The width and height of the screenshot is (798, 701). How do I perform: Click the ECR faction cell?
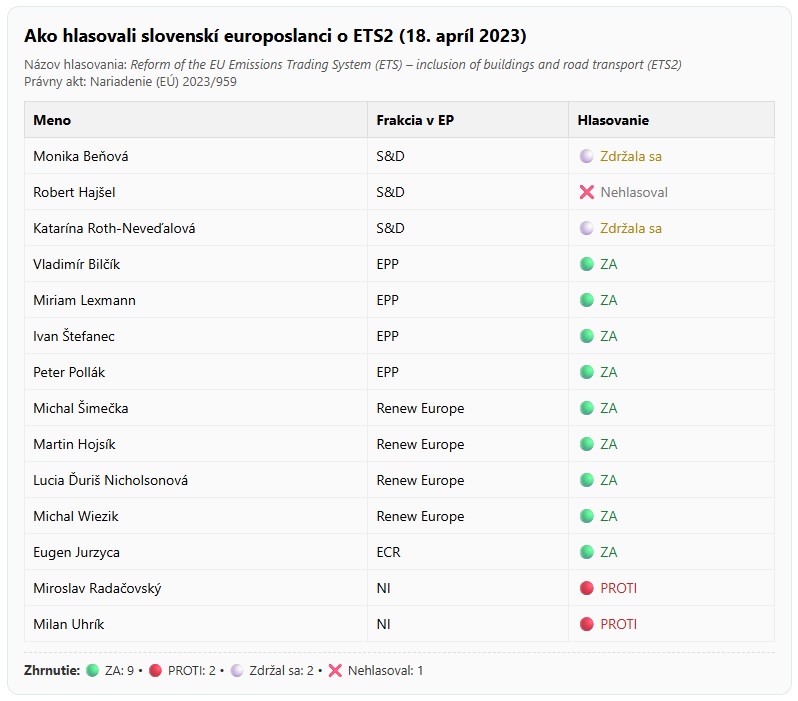tap(388, 552)
